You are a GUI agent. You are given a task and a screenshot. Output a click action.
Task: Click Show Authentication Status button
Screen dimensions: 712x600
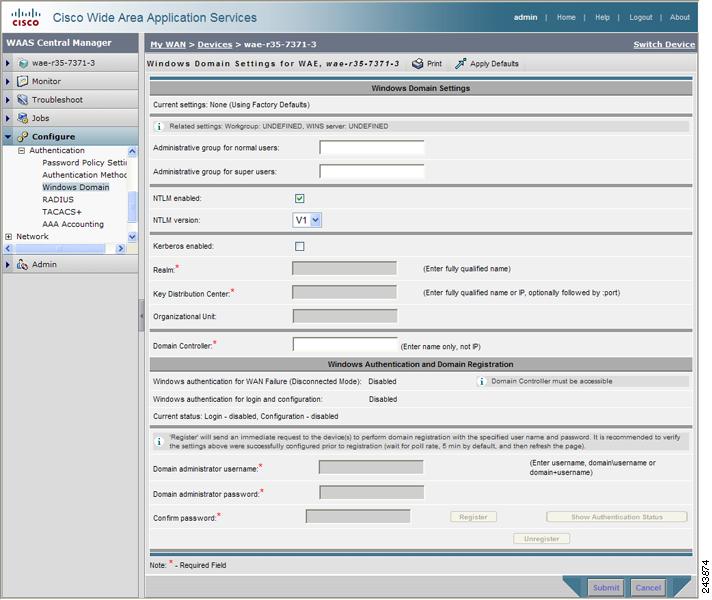coord(617,517)
